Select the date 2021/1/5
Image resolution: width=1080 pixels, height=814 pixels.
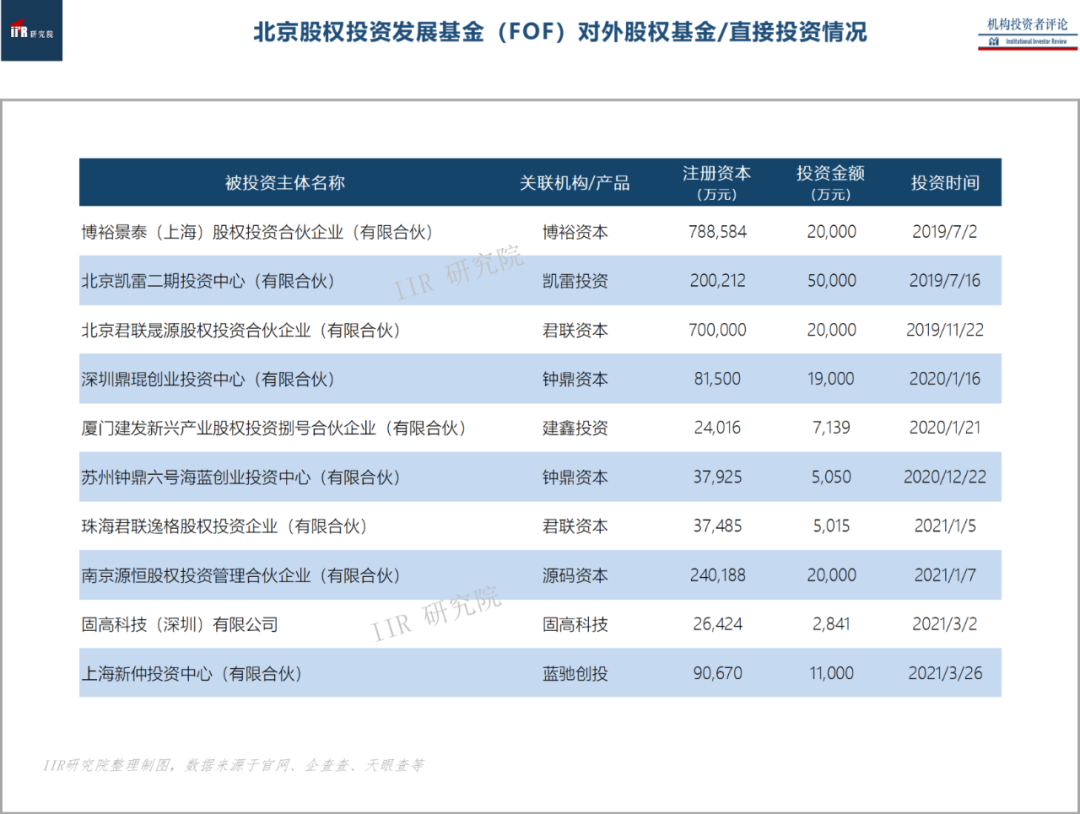coord(944,527)
